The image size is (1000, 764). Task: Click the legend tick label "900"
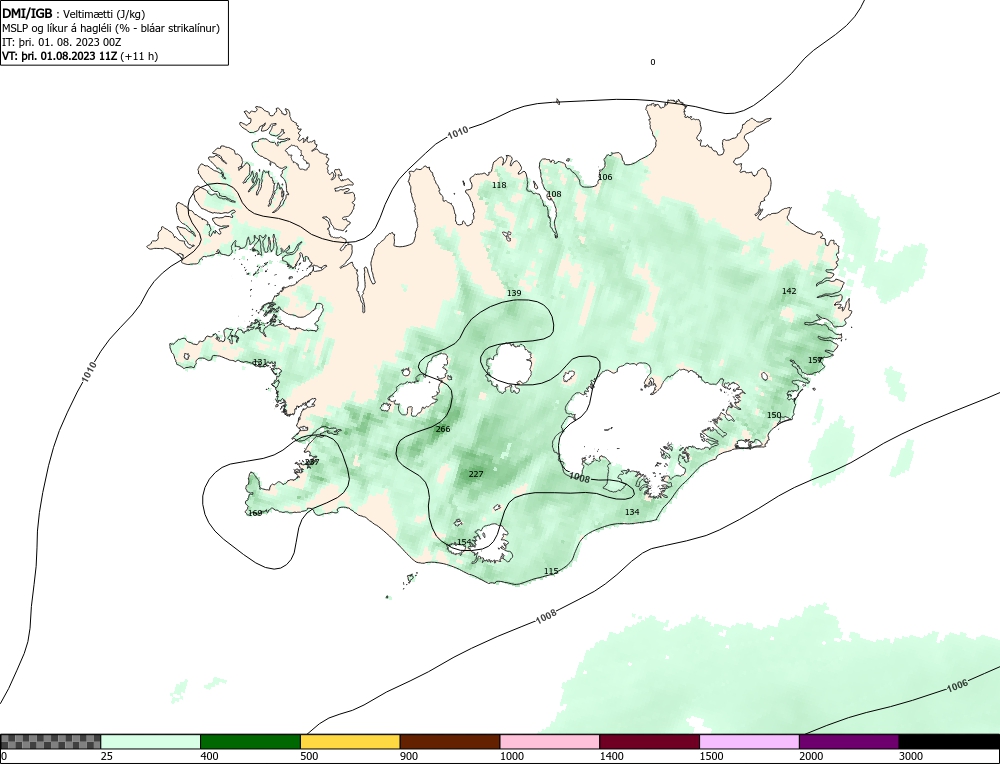[x=408, y=756]
